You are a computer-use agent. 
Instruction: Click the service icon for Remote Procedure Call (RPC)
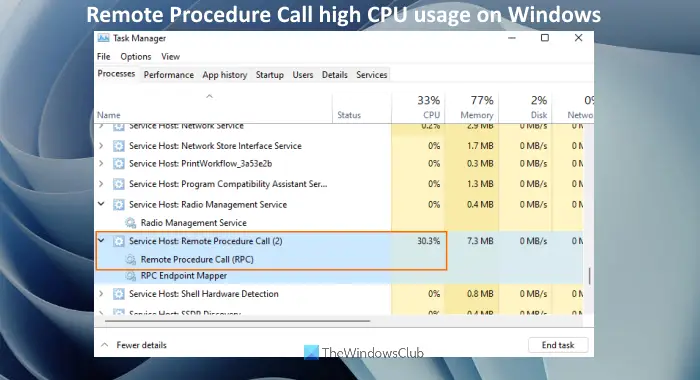pos(130,259)
